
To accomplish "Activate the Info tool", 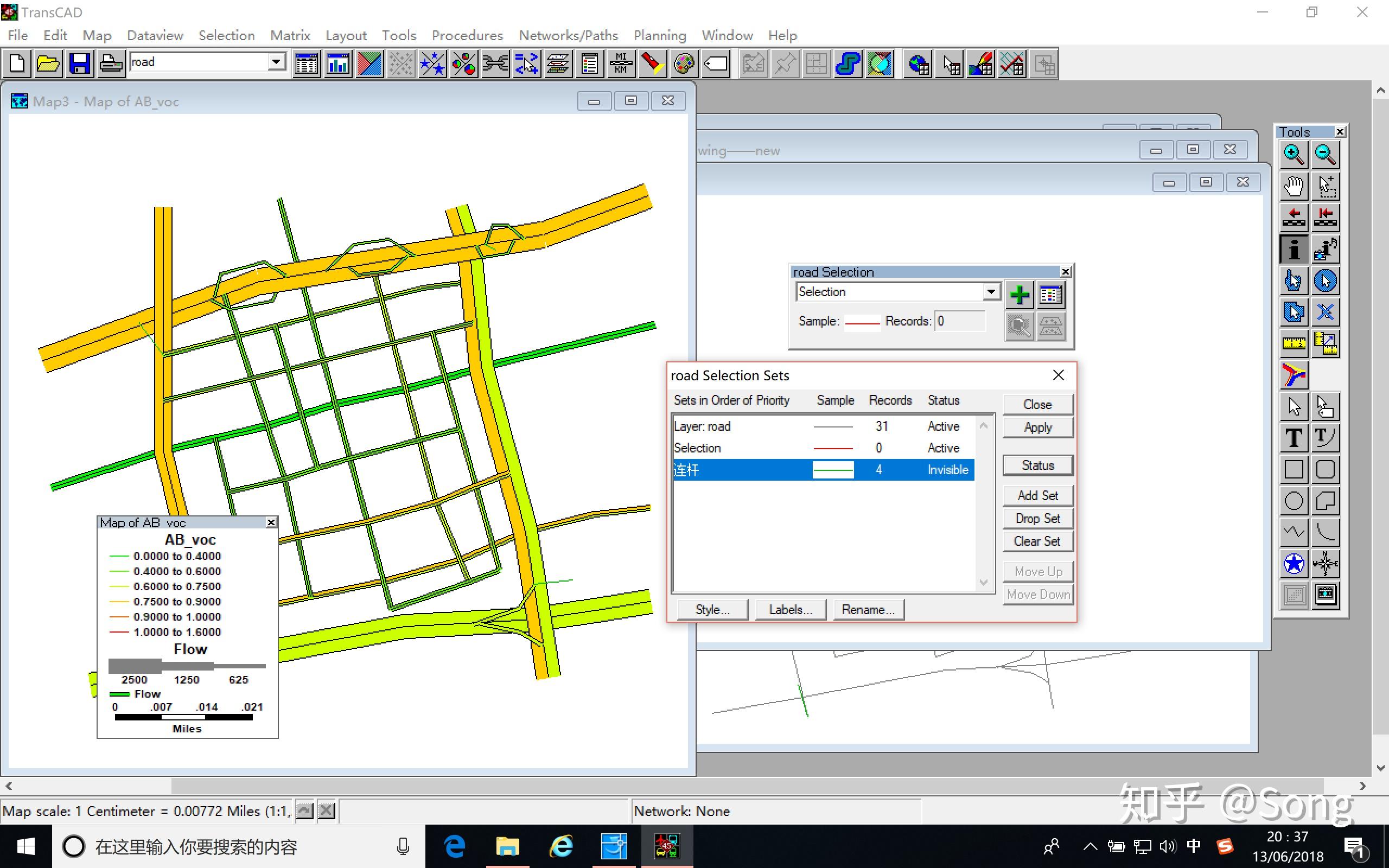I will [1293, 249].
